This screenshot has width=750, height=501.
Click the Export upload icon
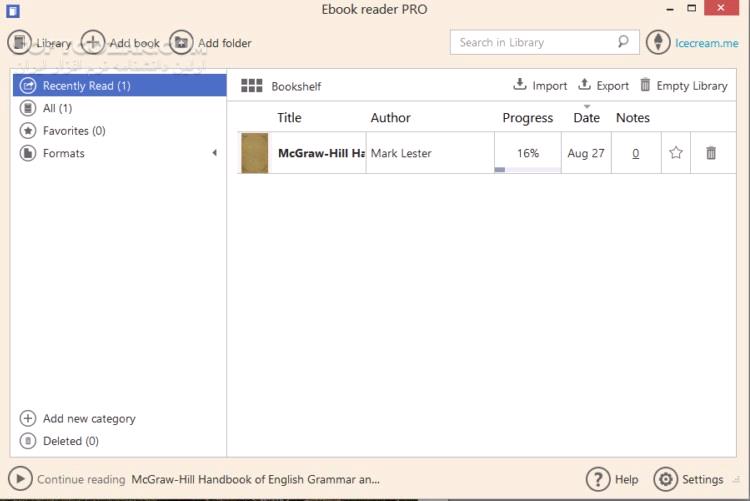[x=584, y=84]
